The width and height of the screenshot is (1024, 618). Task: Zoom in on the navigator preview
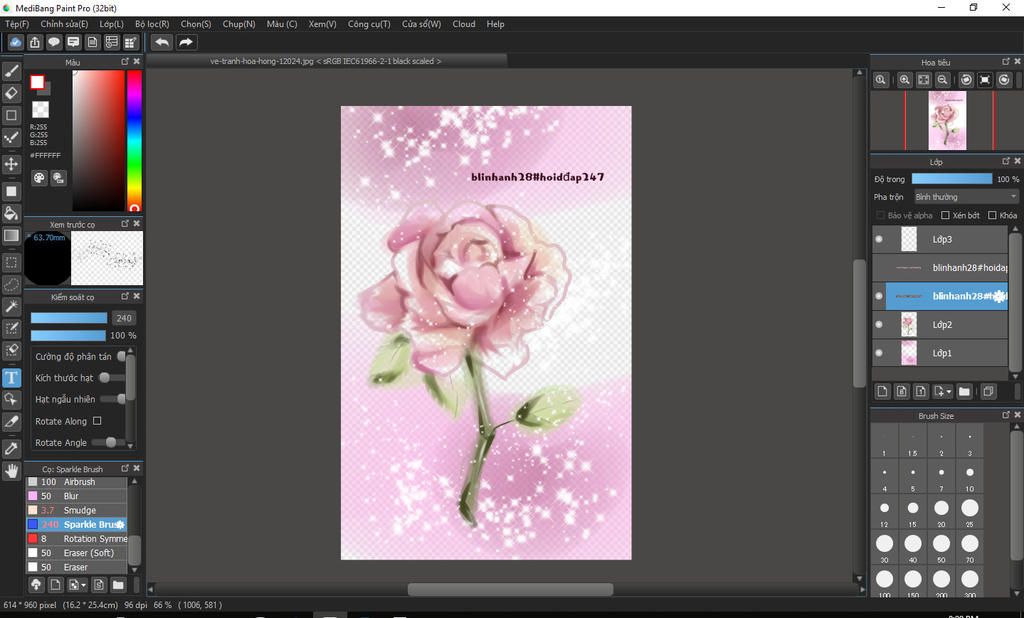(904, 80)
